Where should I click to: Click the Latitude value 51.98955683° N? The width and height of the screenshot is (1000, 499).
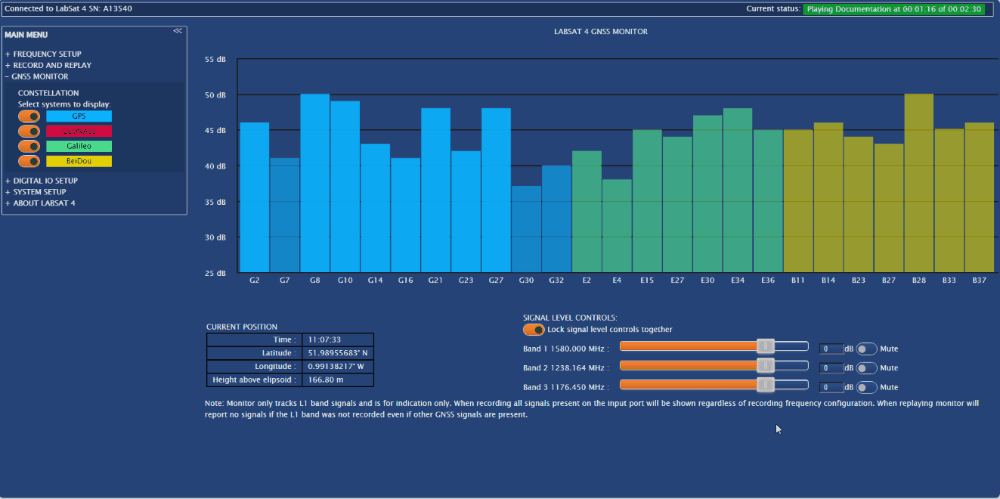click(x=337, y=353)
